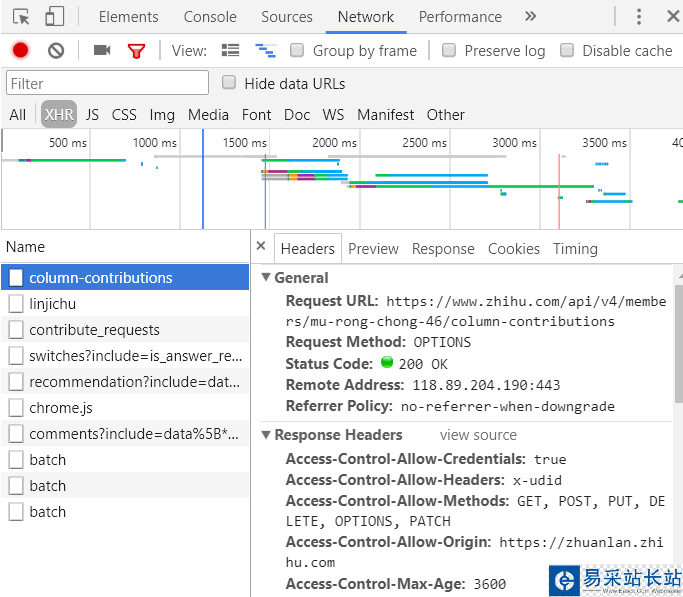The height and width of the screenshot is (597, 683).
Task: Clear the network log
Action: point(56,51)
